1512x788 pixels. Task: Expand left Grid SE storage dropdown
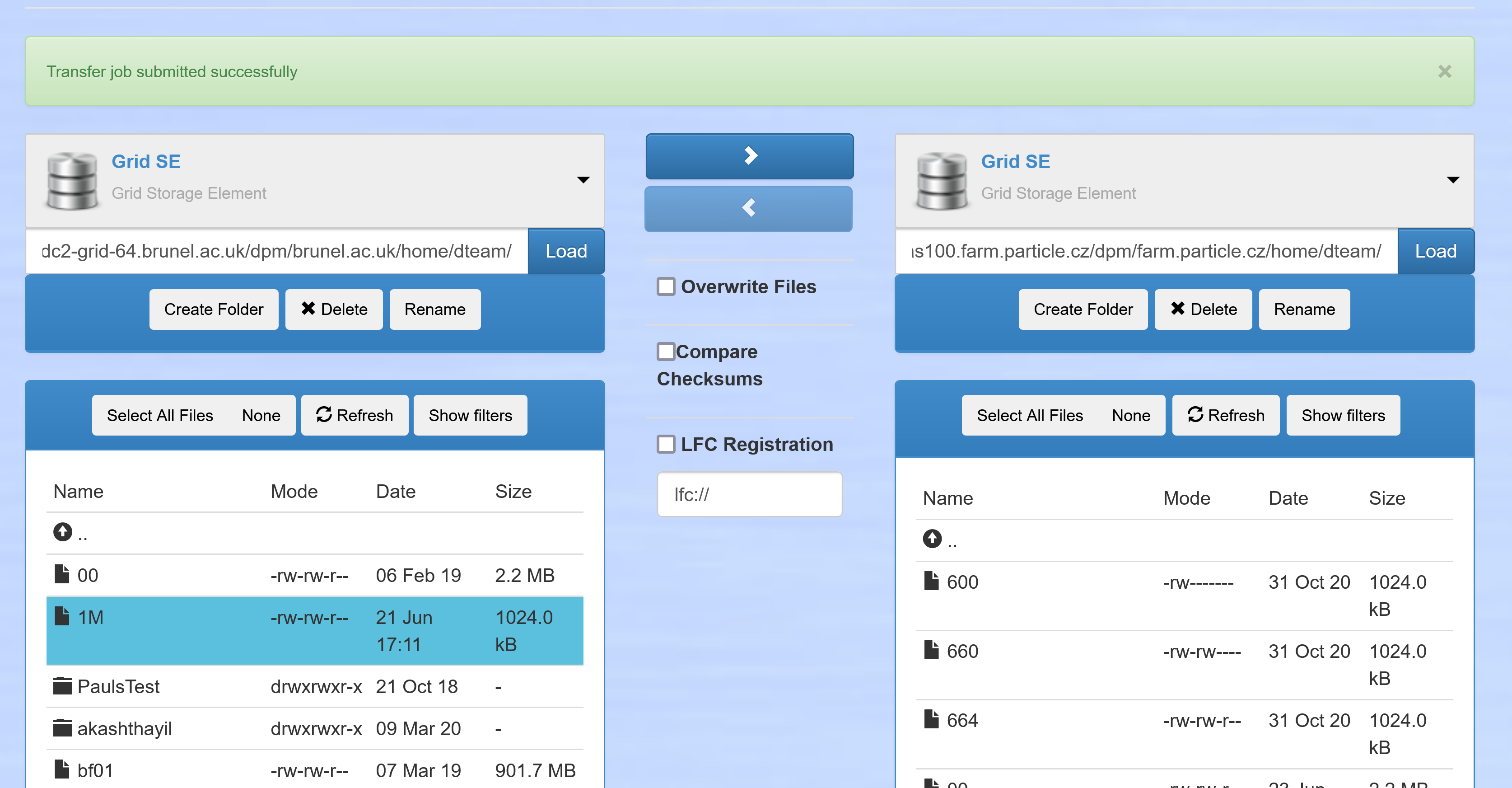583,180
